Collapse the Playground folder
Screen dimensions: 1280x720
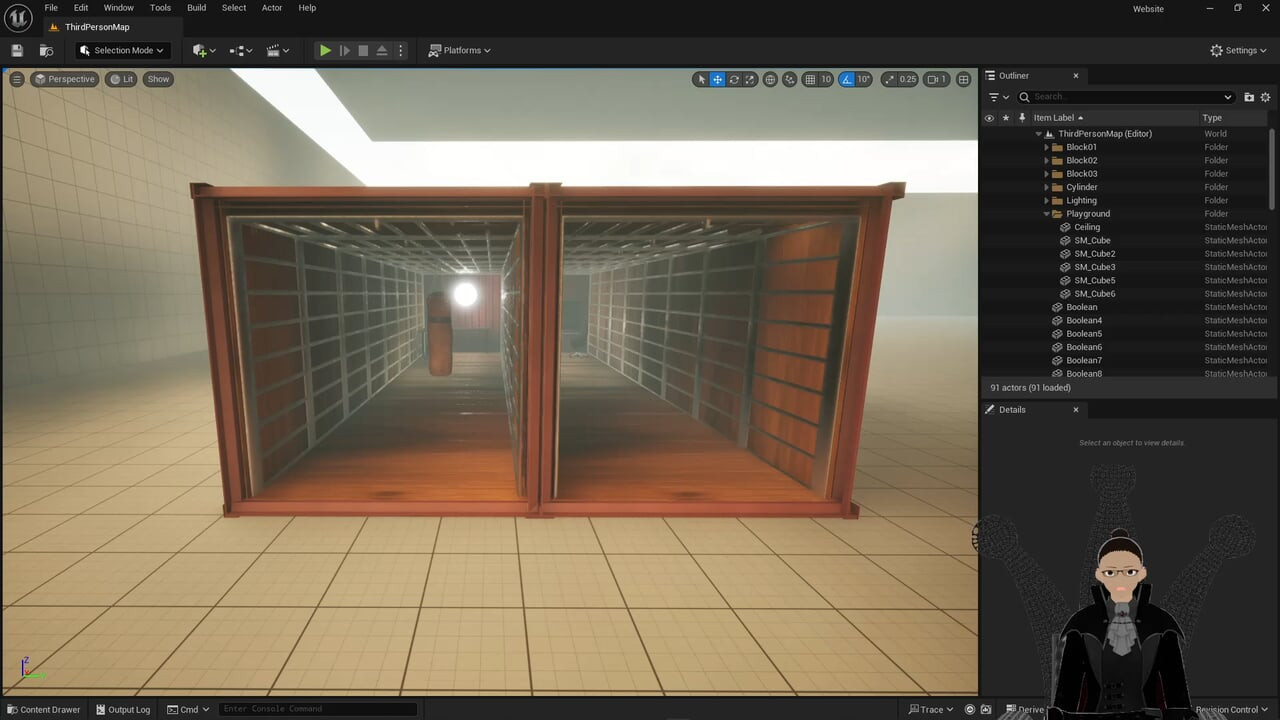pos(1046,214)
